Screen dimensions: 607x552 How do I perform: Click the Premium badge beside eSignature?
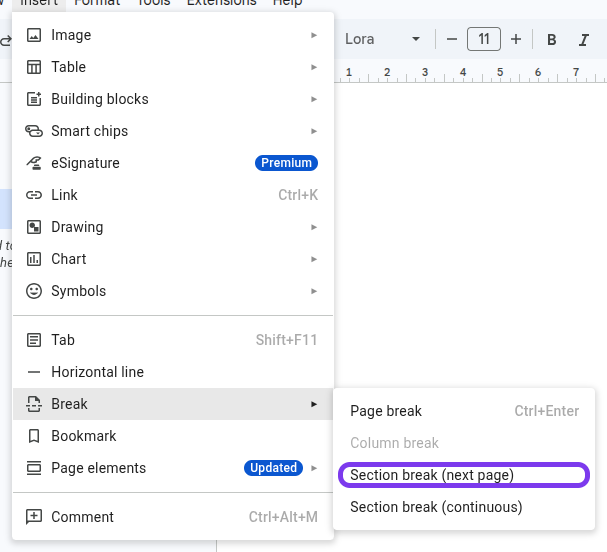point(286,163)
